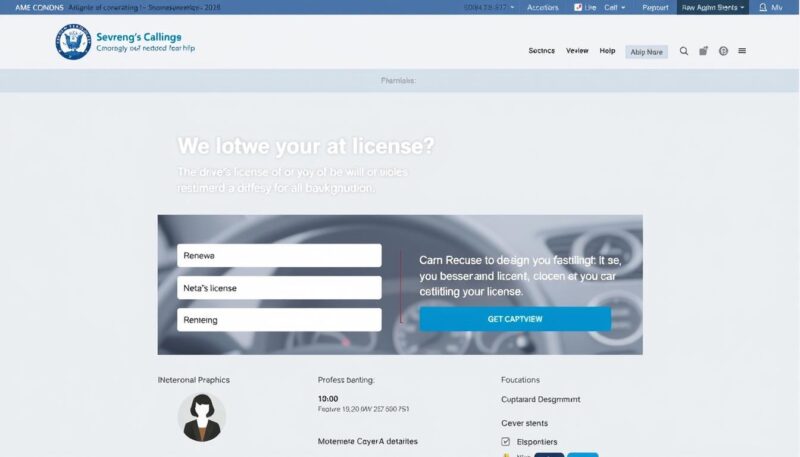Click the briefcase icon beside search

point(703,51)
